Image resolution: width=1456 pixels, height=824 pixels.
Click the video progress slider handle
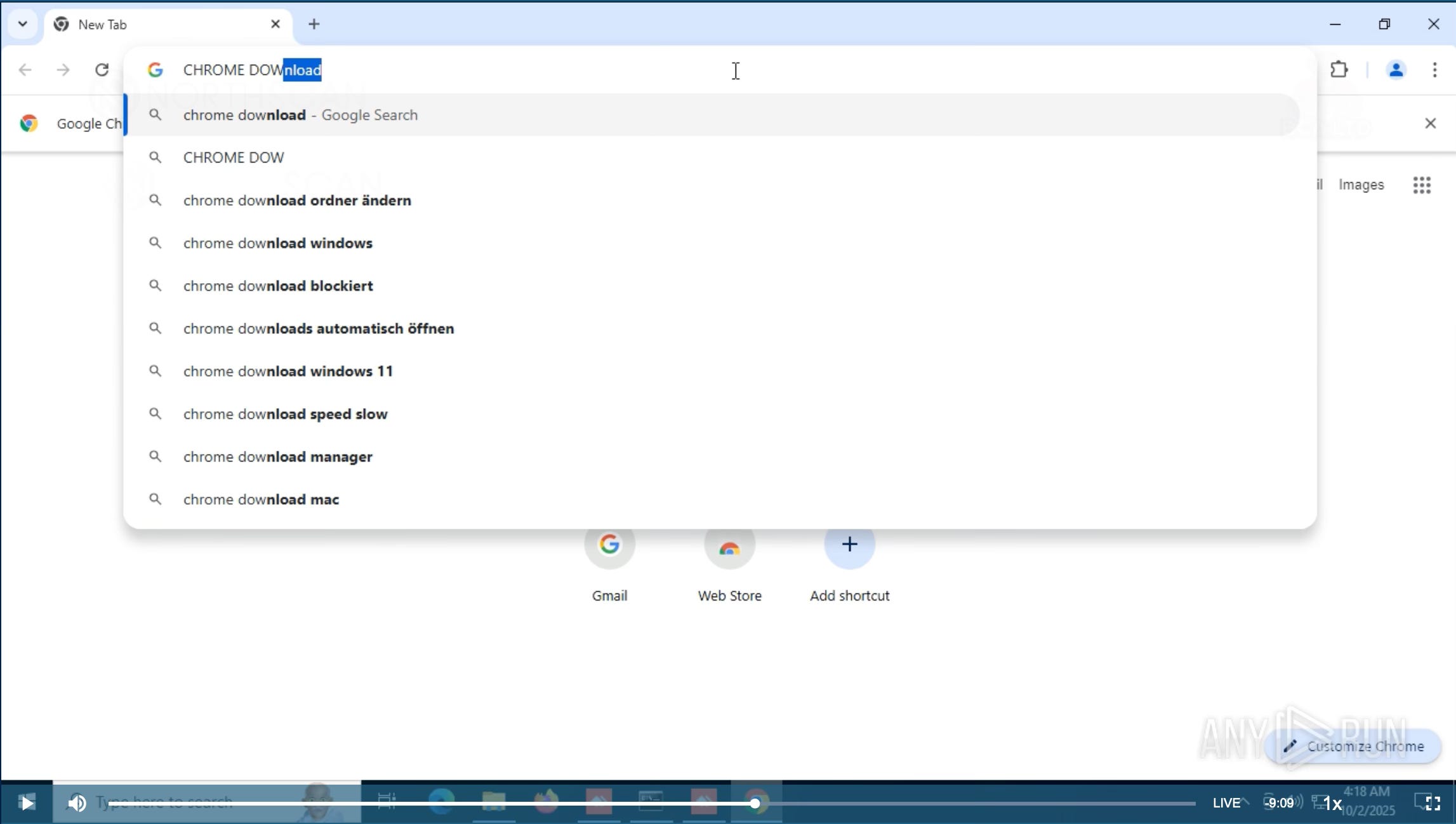[755, 803]
